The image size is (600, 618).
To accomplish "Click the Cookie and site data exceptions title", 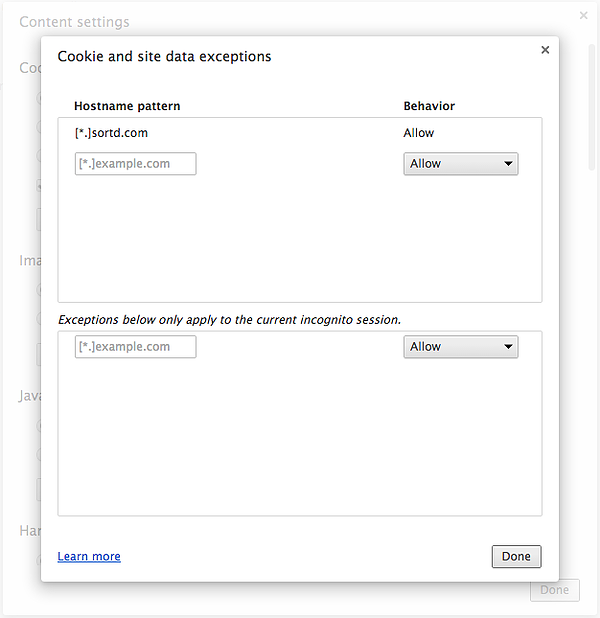I will point(164,57).
